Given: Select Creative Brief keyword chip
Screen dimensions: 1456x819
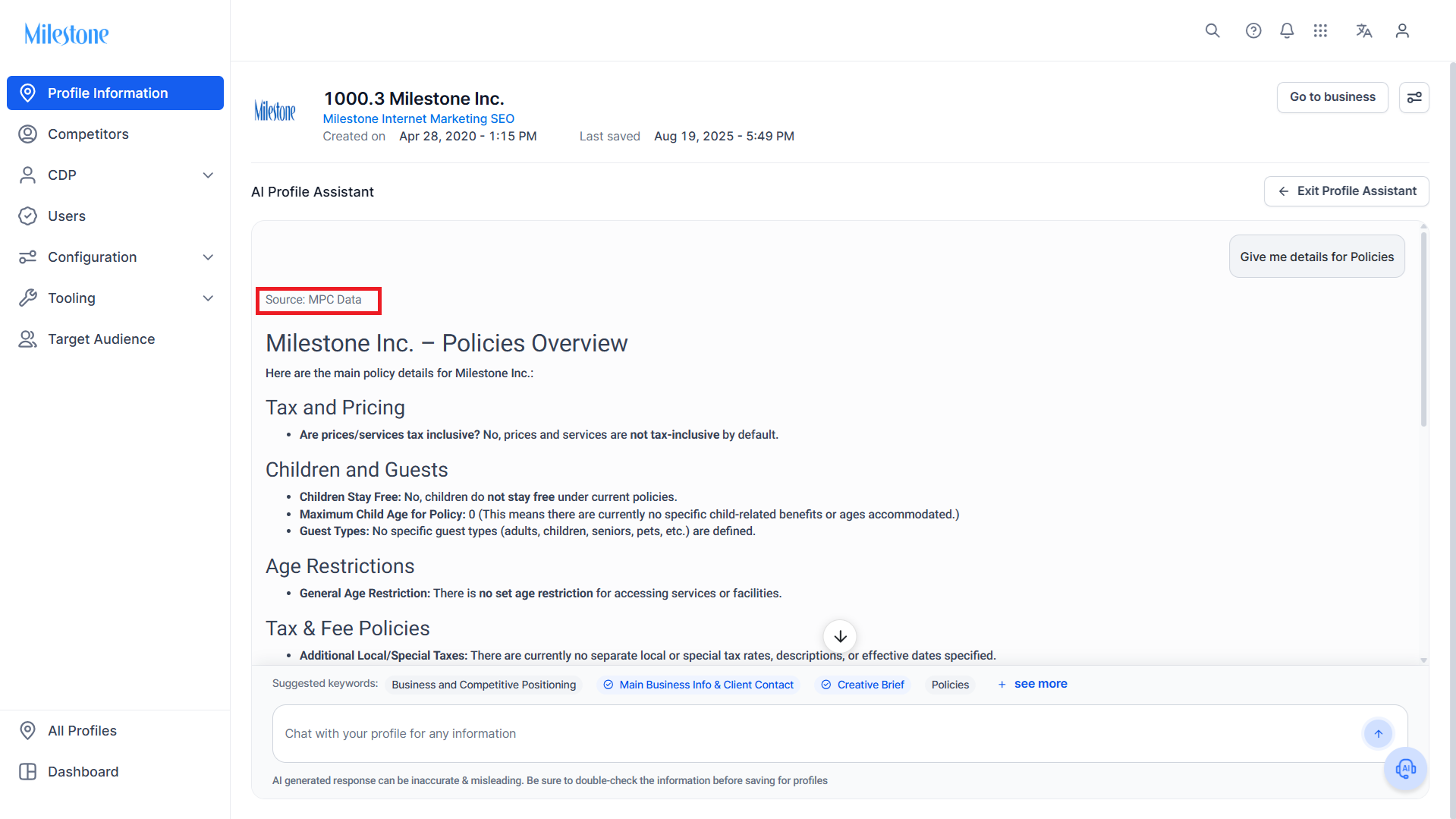Looking at the screenshot, I should click(x=863, y=685).
